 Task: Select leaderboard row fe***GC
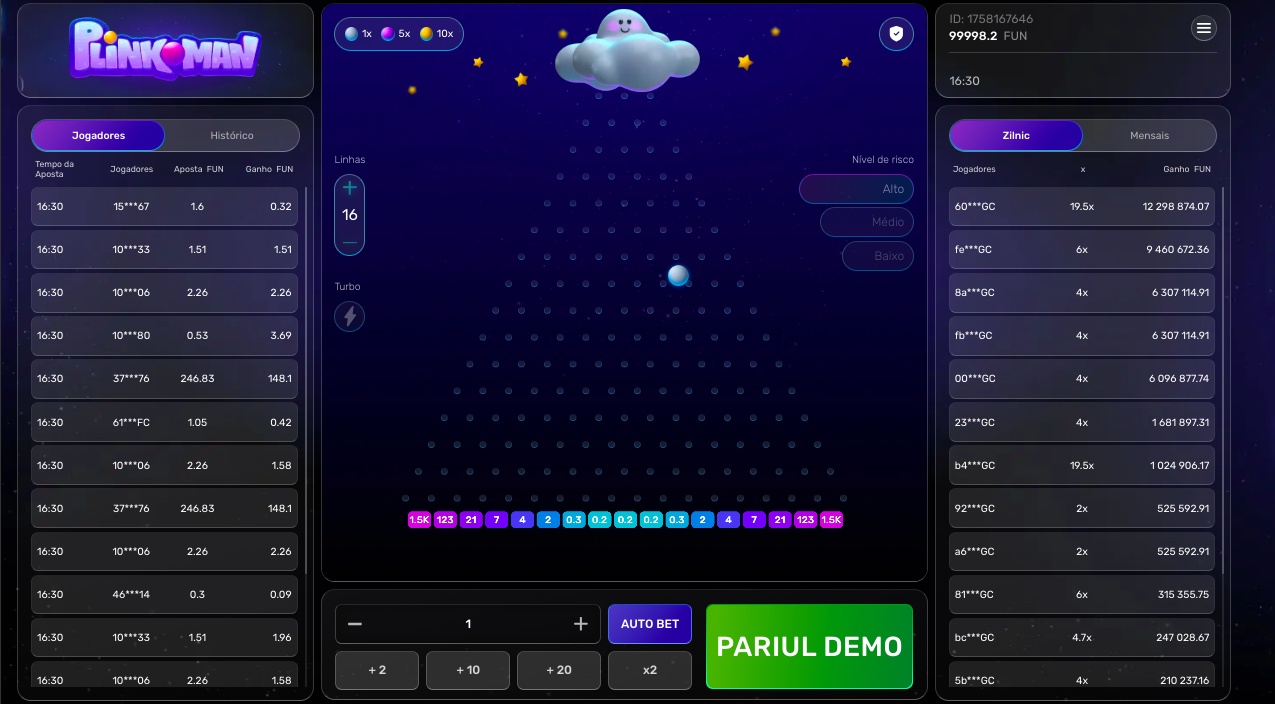(x=1082, y=250)
